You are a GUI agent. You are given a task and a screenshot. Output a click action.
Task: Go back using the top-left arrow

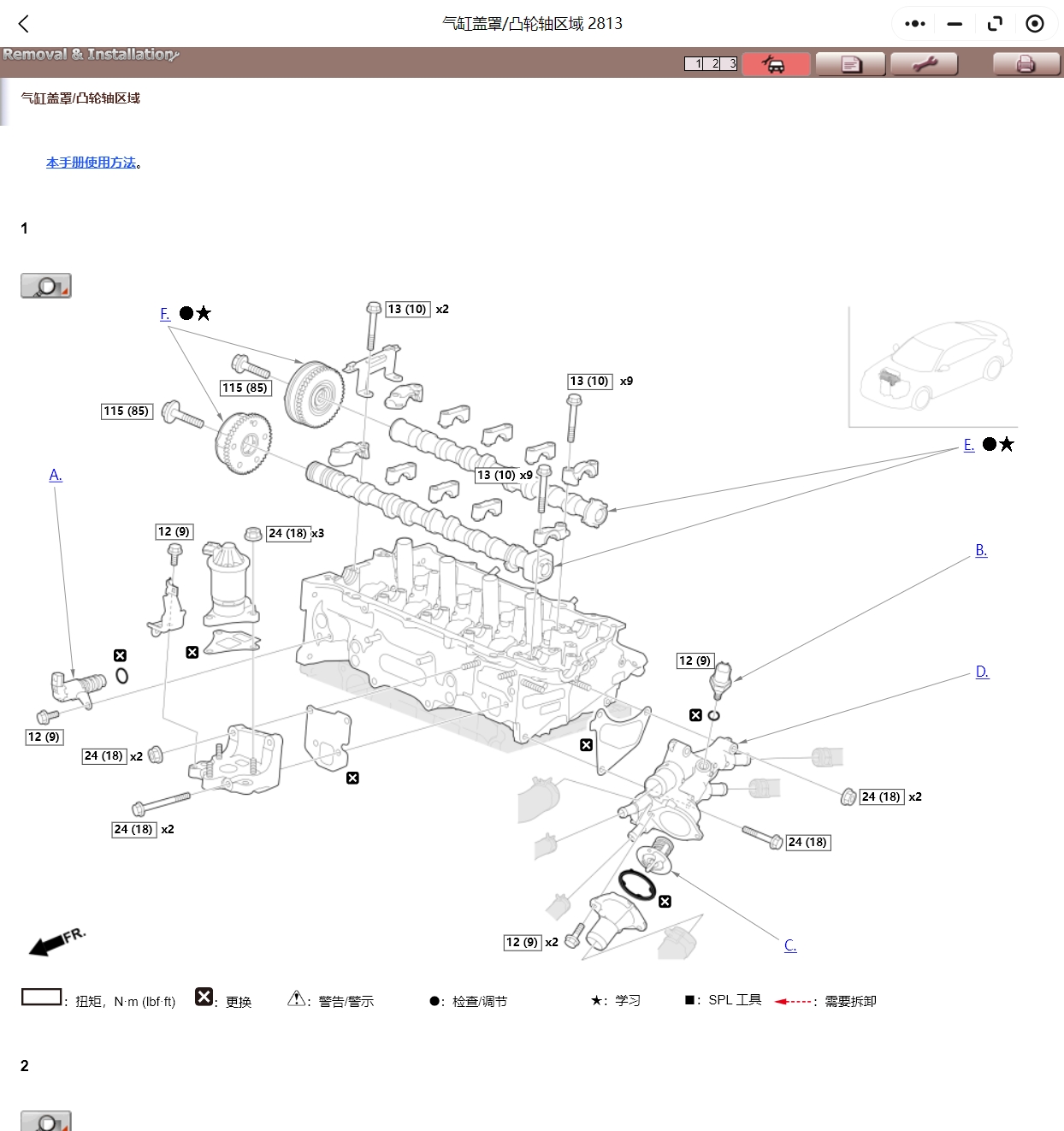24,24
